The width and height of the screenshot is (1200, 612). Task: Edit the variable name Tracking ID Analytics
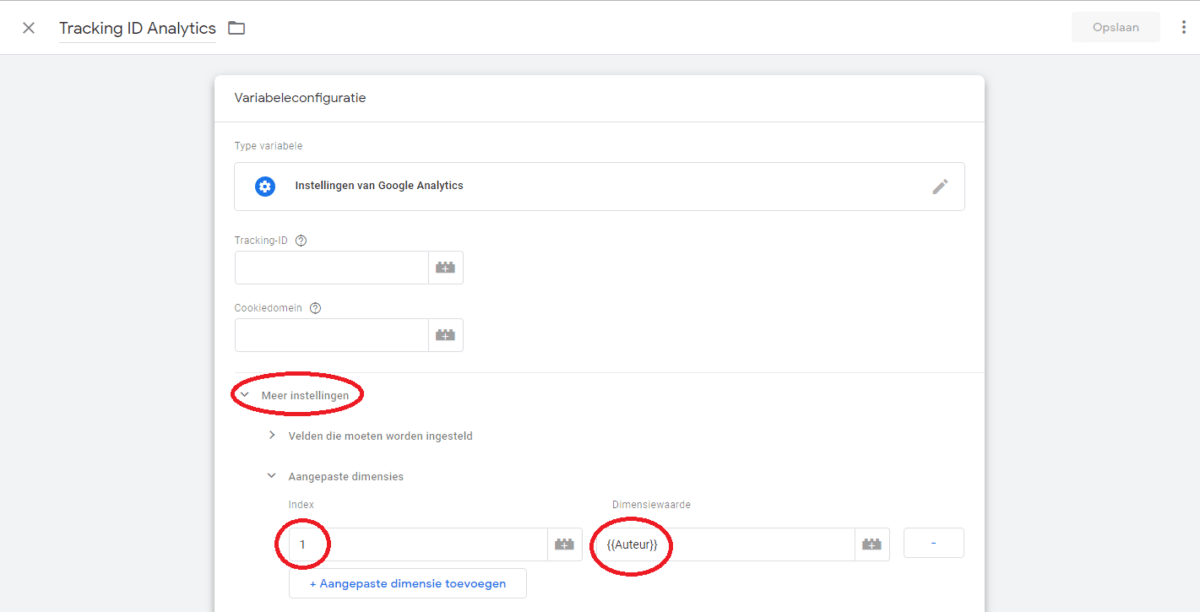(x=137, y=28)
